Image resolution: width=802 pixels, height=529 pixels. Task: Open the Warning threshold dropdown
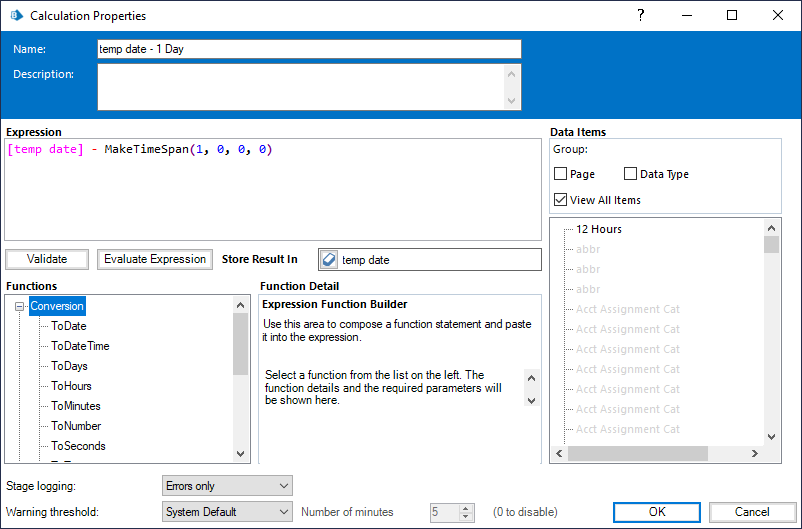(x=227, y=512)
